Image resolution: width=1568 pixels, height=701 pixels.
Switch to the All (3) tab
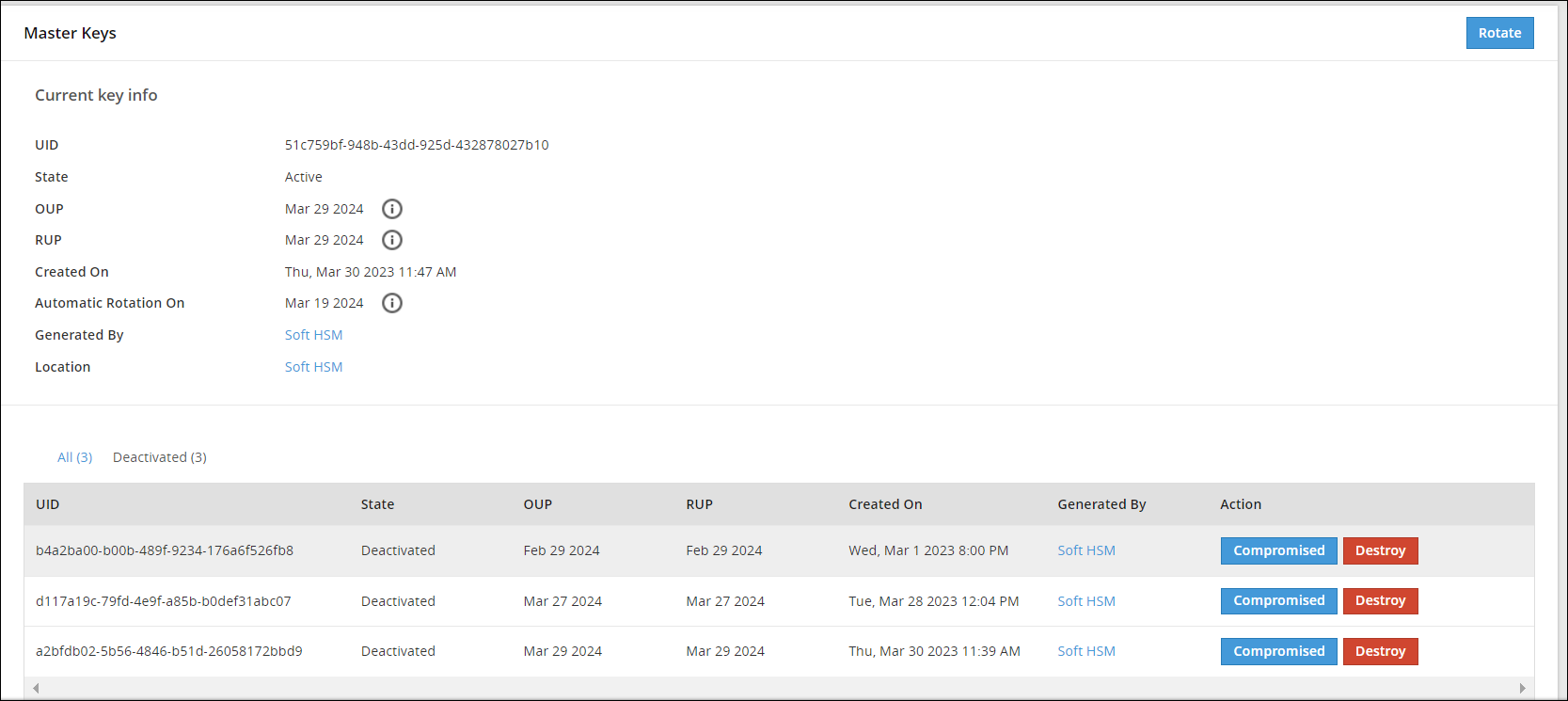click(x=74, y=457)
